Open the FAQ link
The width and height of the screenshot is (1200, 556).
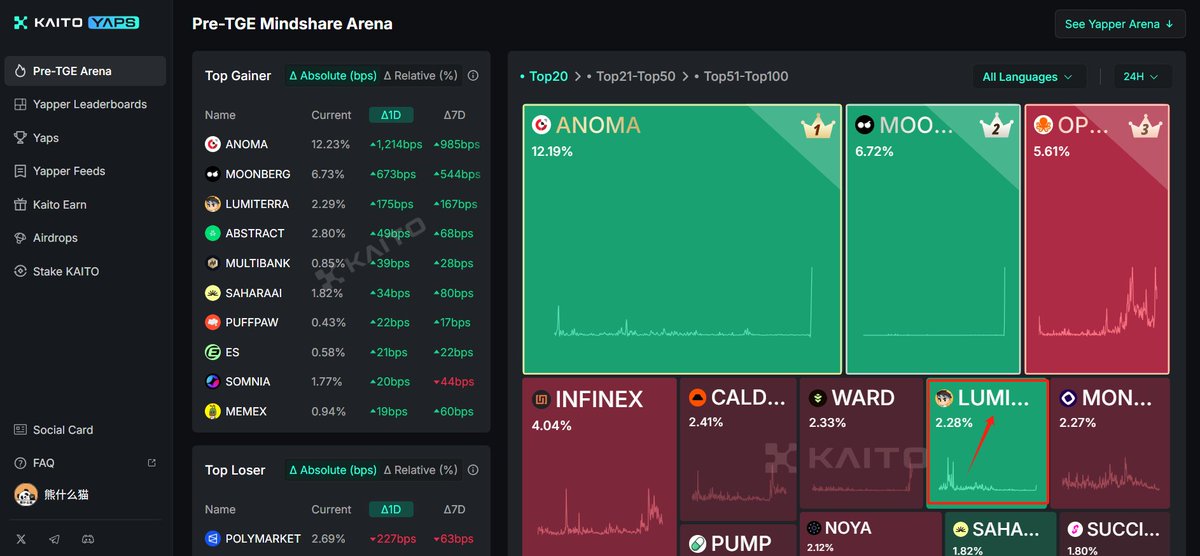(43, 463)
